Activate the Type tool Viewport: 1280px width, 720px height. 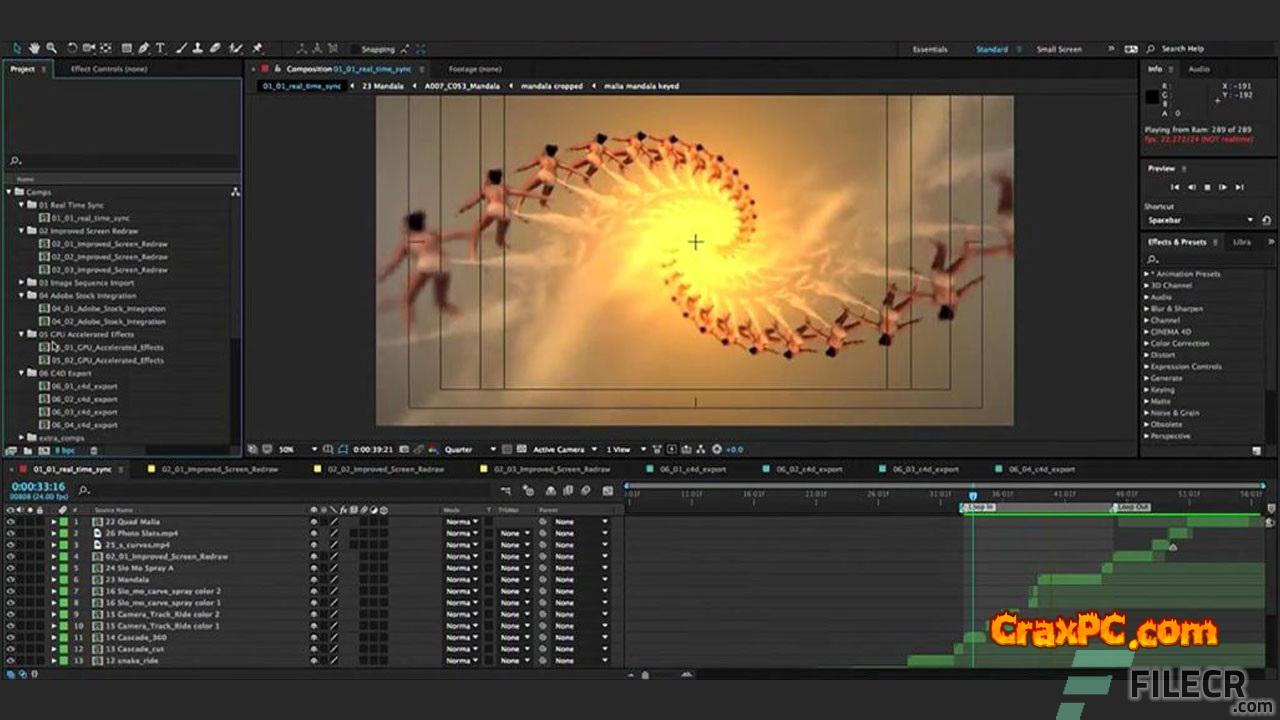[161, 48]
